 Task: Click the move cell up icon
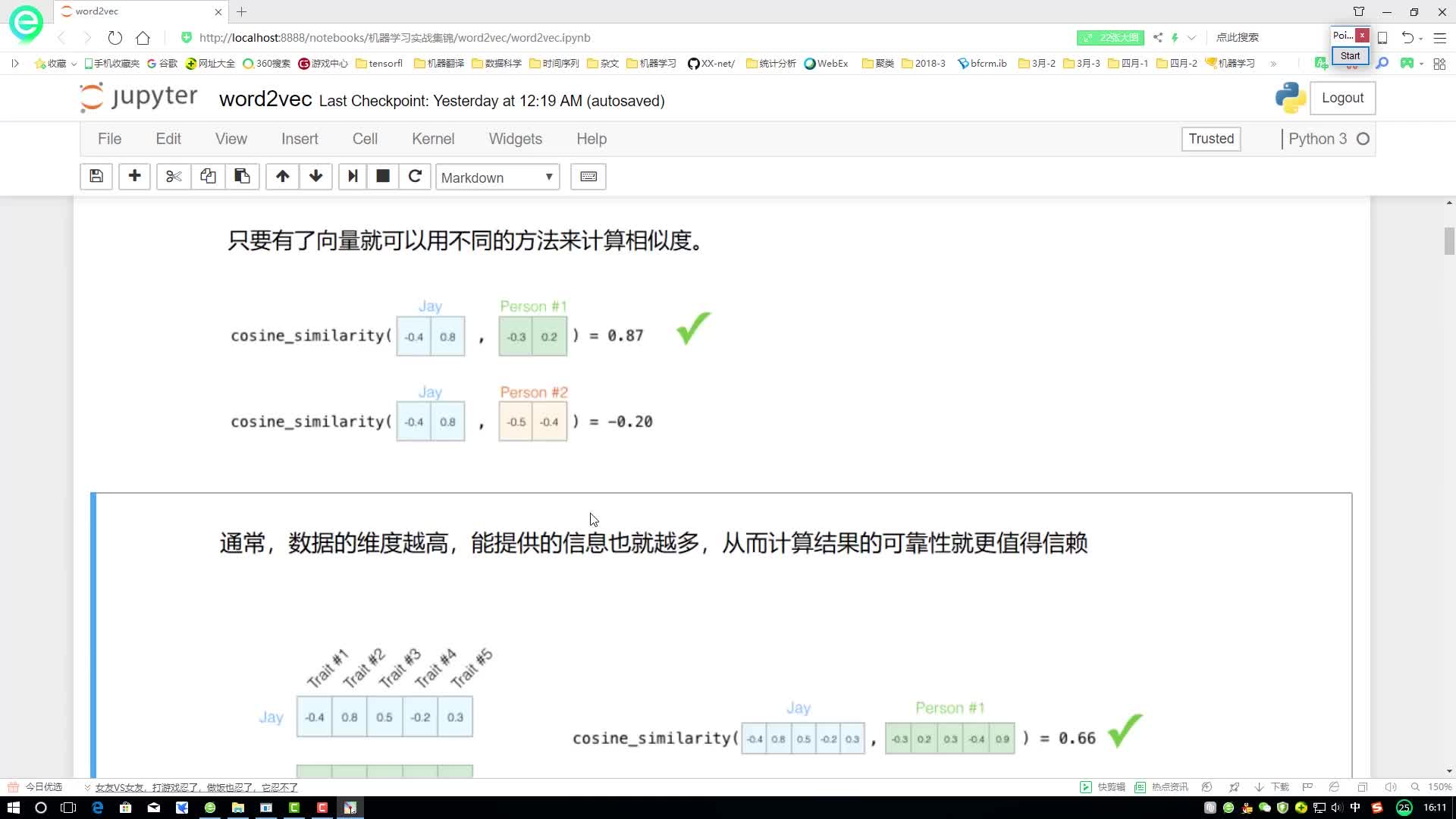tap(281, 176)
